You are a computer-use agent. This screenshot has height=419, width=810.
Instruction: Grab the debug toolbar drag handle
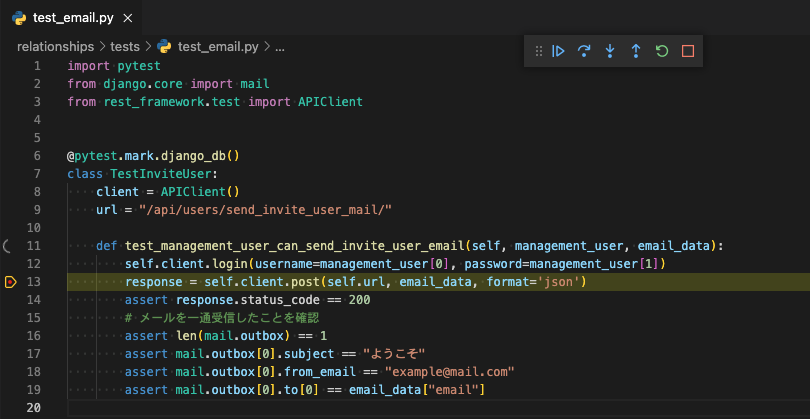click(538, 51)
